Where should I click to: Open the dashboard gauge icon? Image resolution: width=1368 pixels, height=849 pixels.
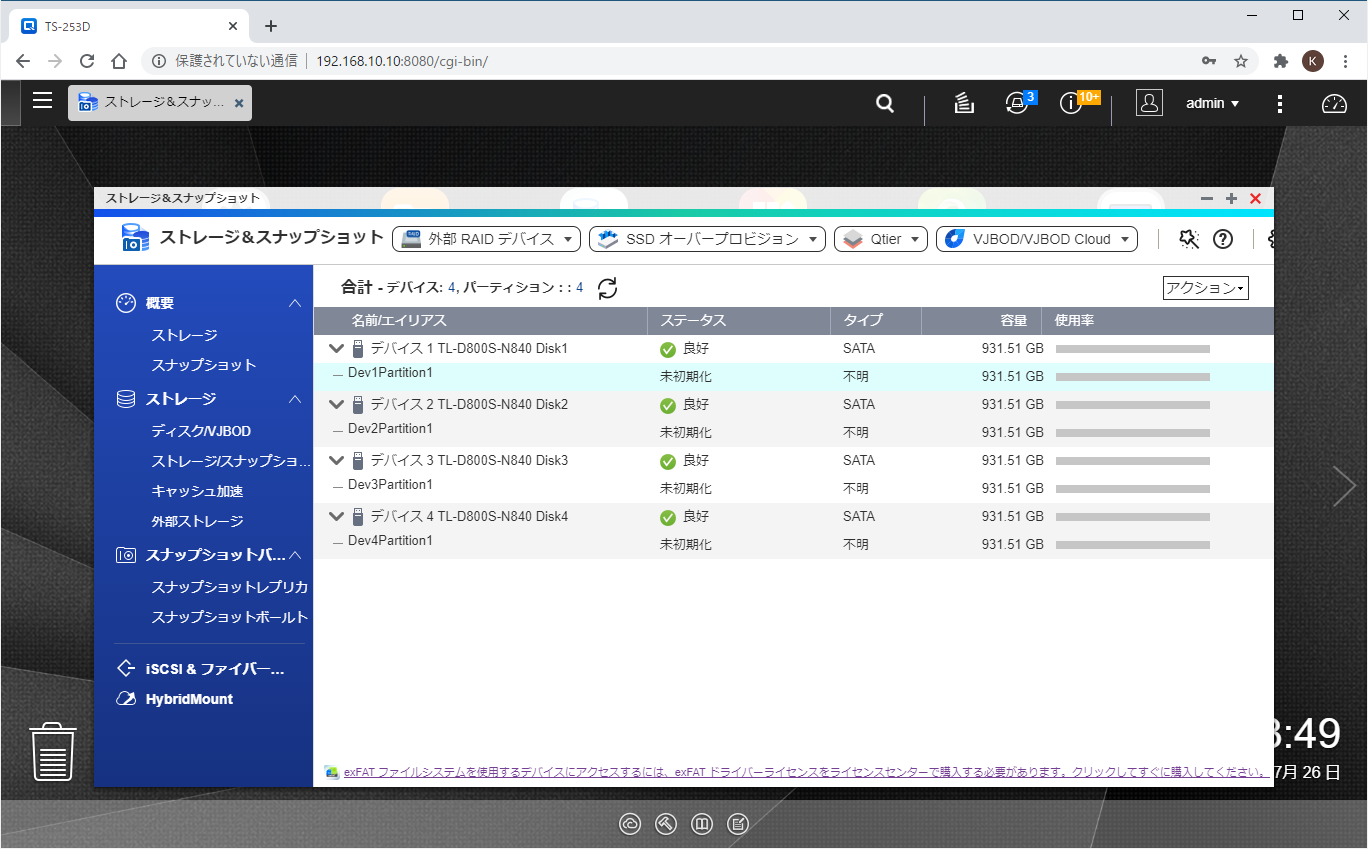point(1334,103)
